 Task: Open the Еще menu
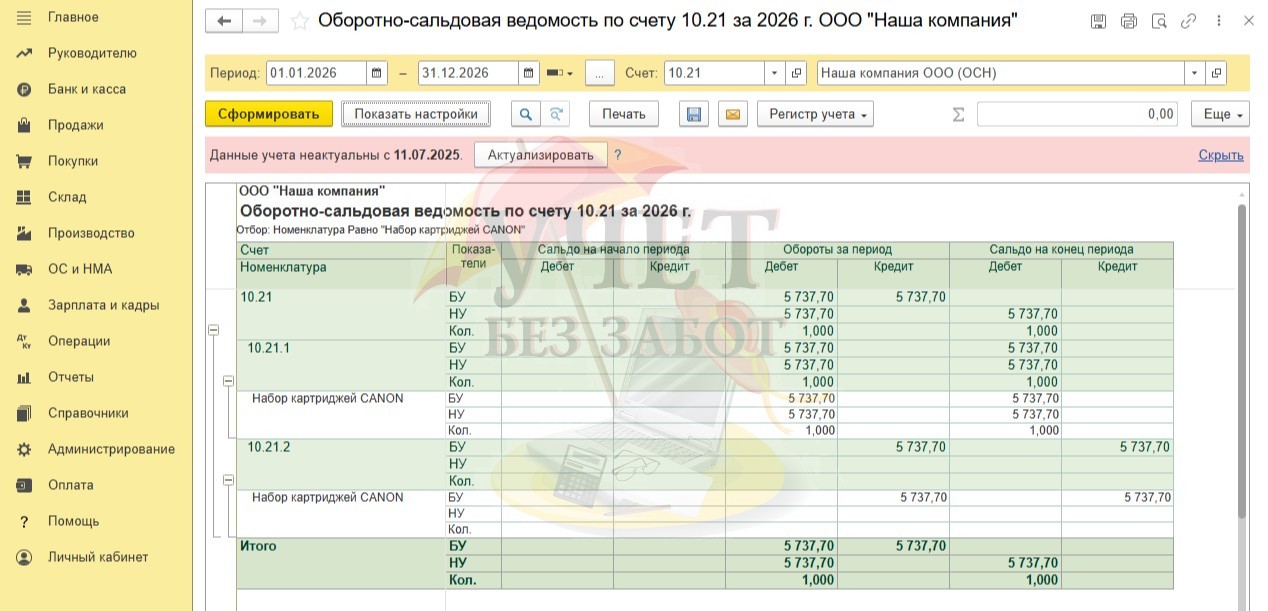1220,114
